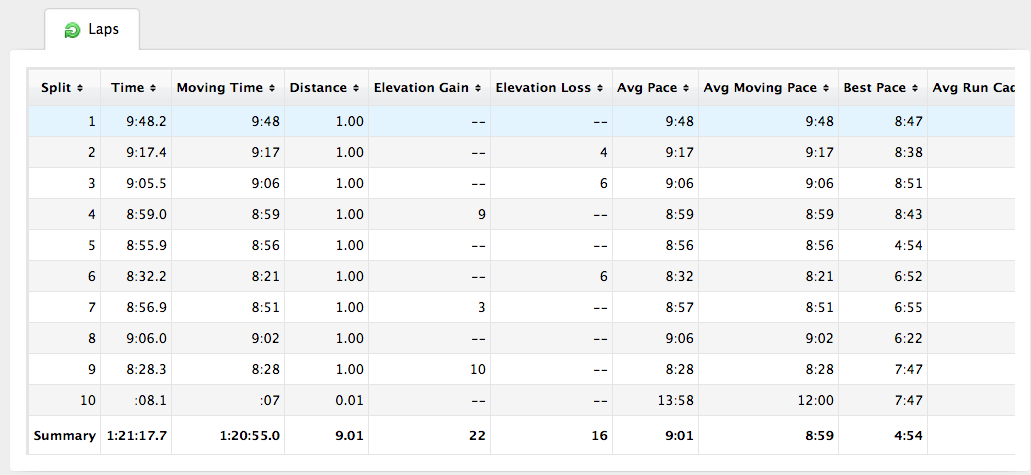Sort table by Split column
This screenshot has width=1031, height=475.
click(x=62, y=88)
